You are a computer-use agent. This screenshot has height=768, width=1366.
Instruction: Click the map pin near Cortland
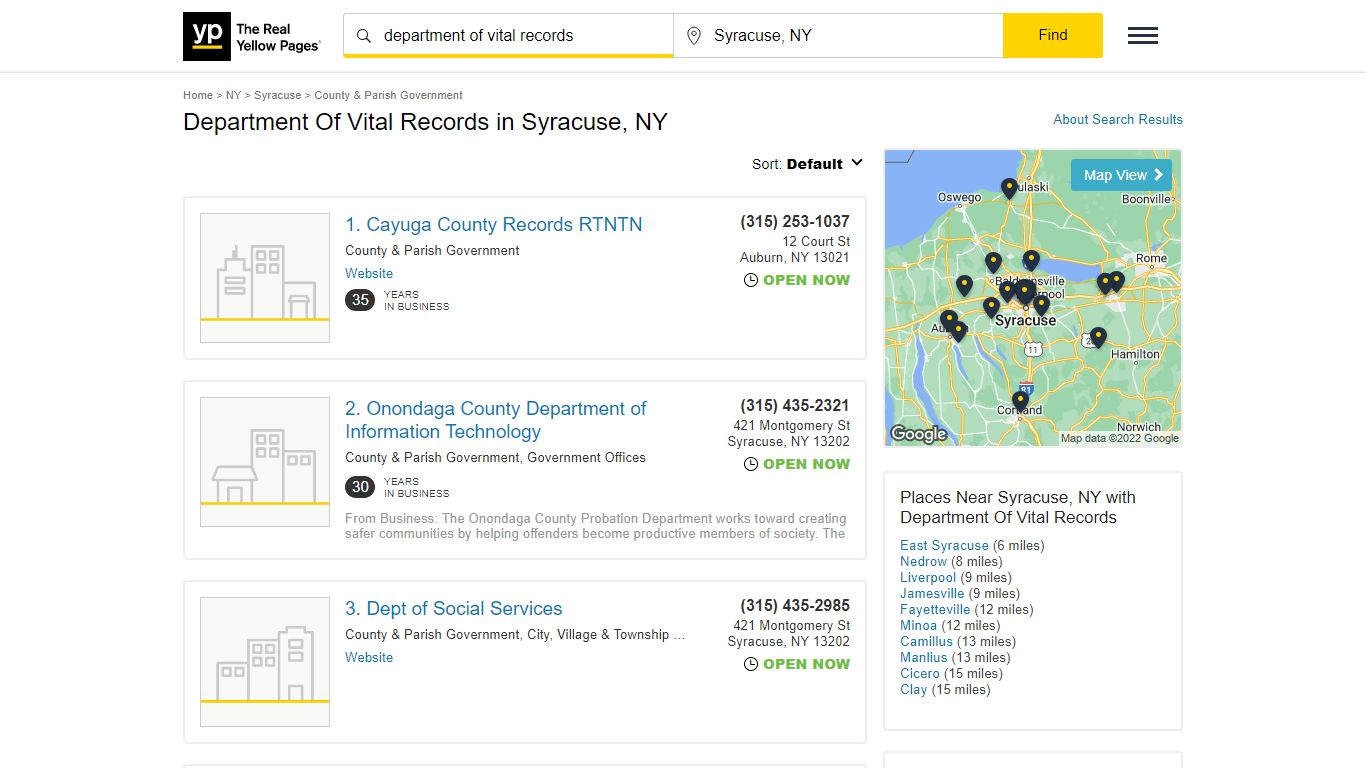click(1020, 401)
